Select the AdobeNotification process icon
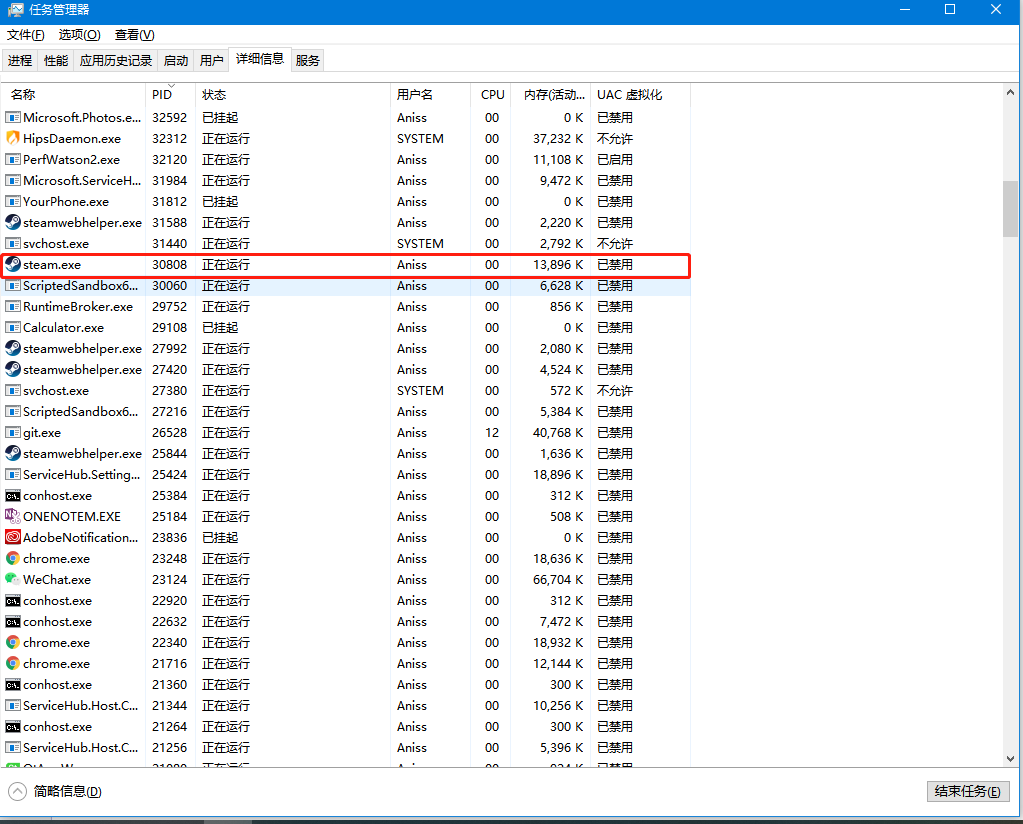 [x=12, y=537]
